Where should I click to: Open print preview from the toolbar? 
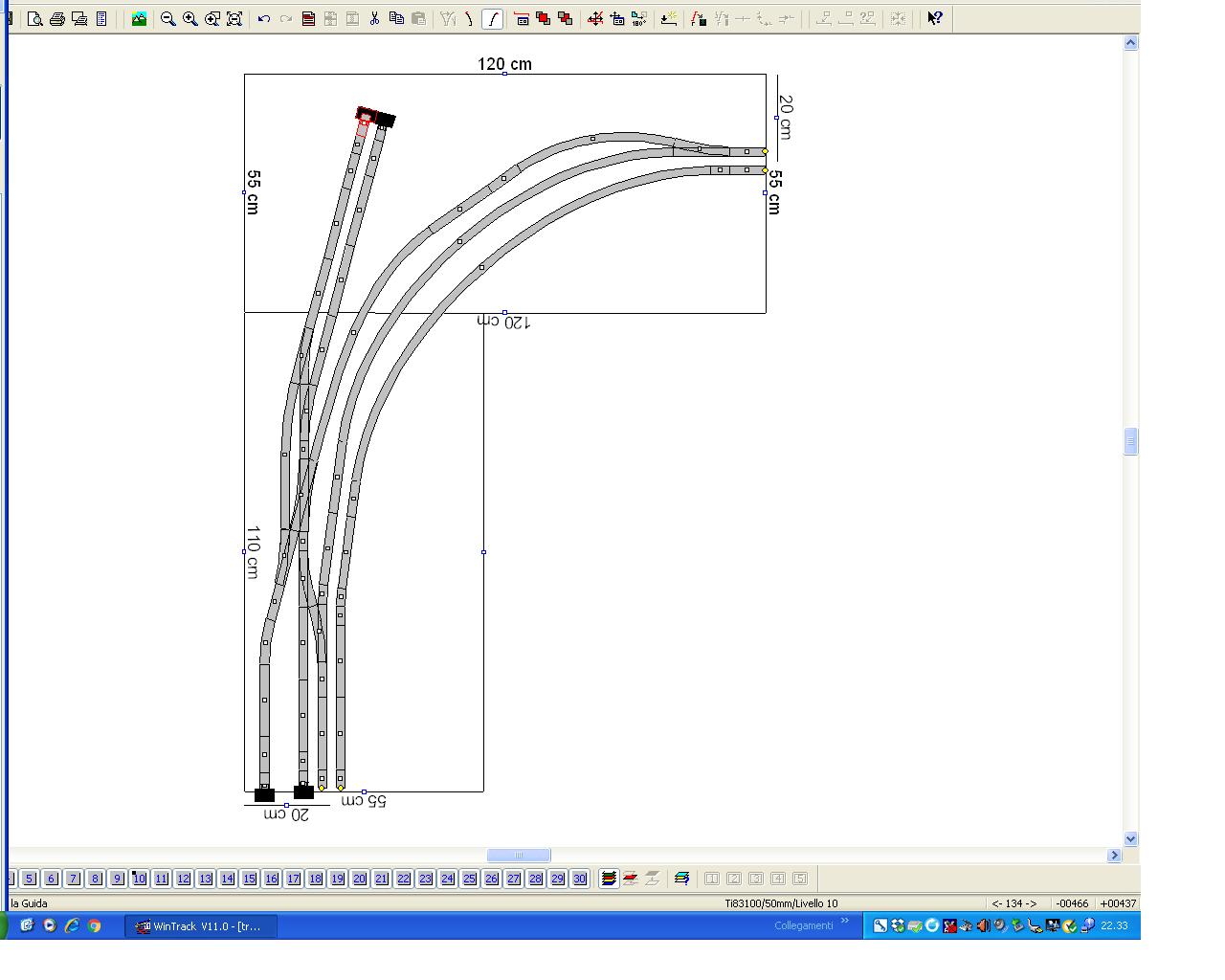[35, 18]
